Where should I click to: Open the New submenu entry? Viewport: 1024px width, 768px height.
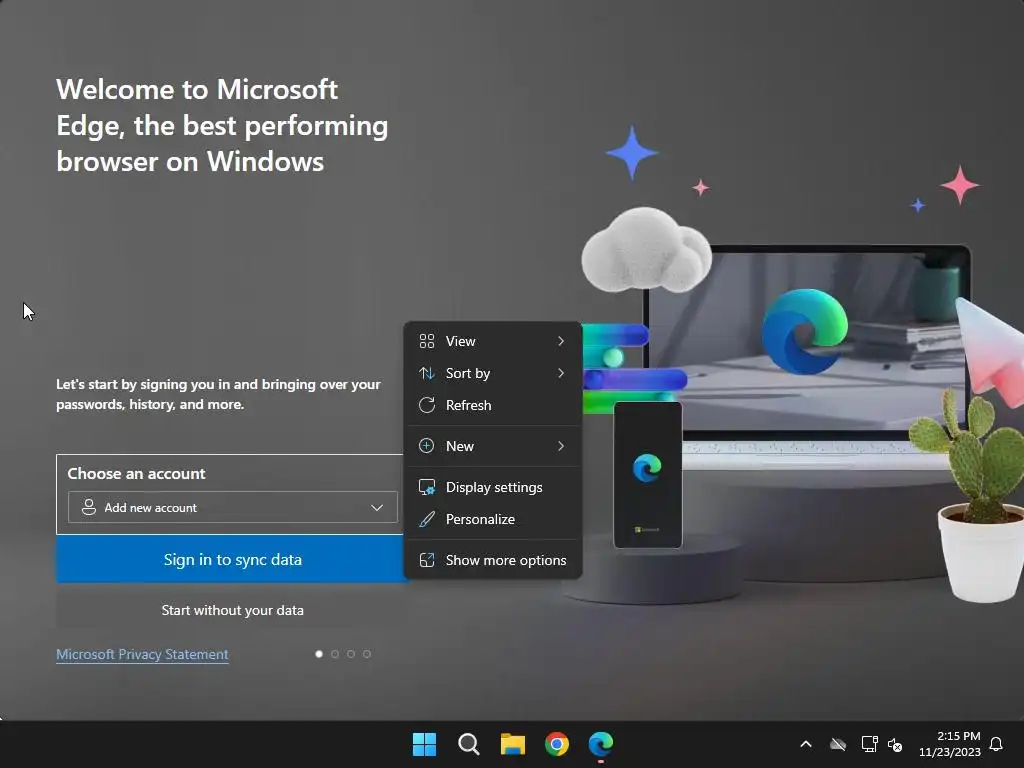[x=492, y=446]
